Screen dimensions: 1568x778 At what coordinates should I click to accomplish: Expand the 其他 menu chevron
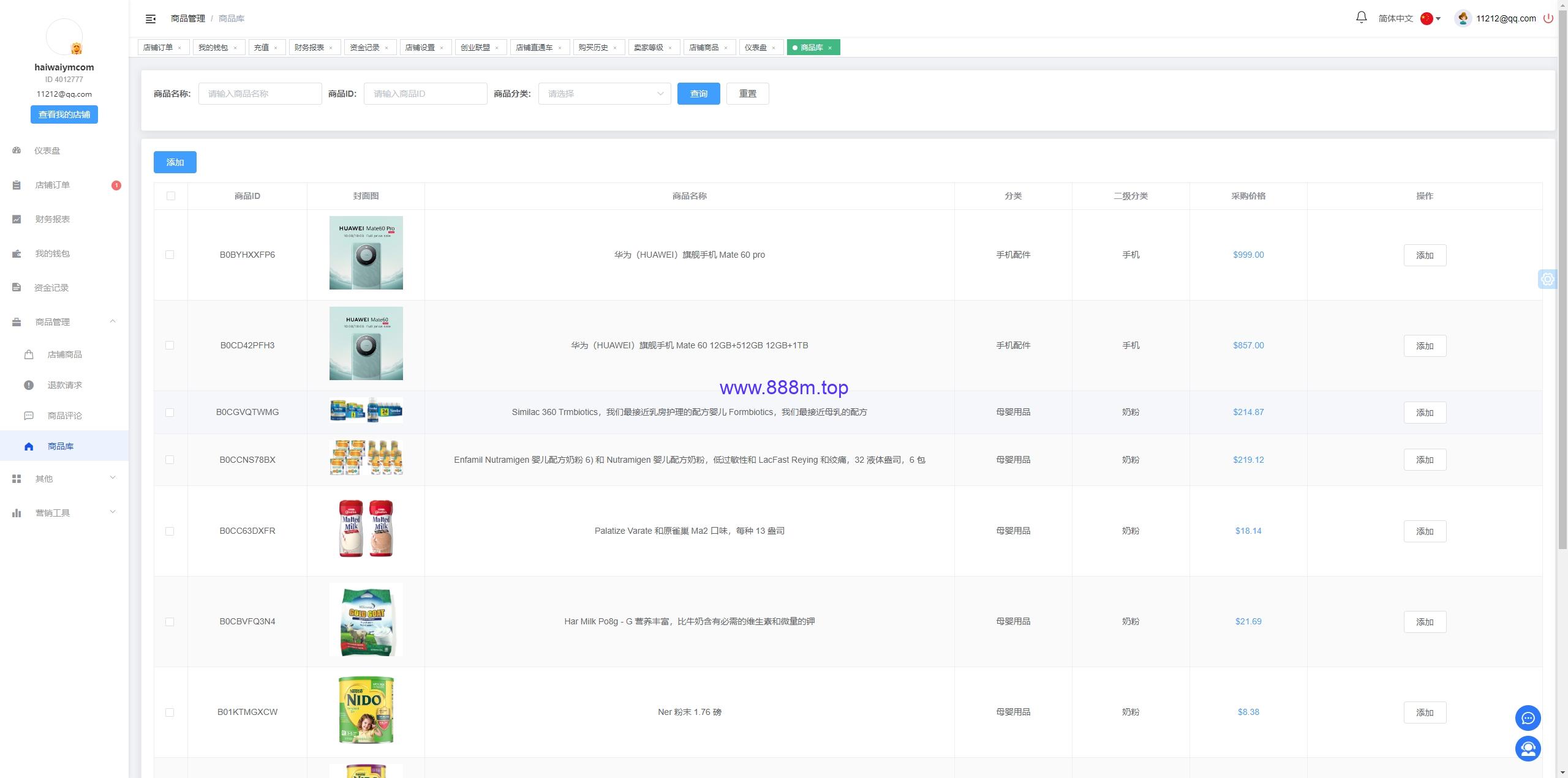(113, 478)
